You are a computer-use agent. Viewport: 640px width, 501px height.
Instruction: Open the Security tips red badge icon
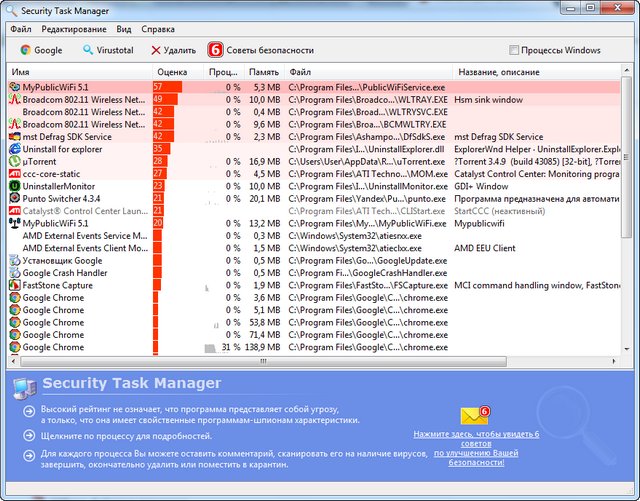tap(215, 50)
